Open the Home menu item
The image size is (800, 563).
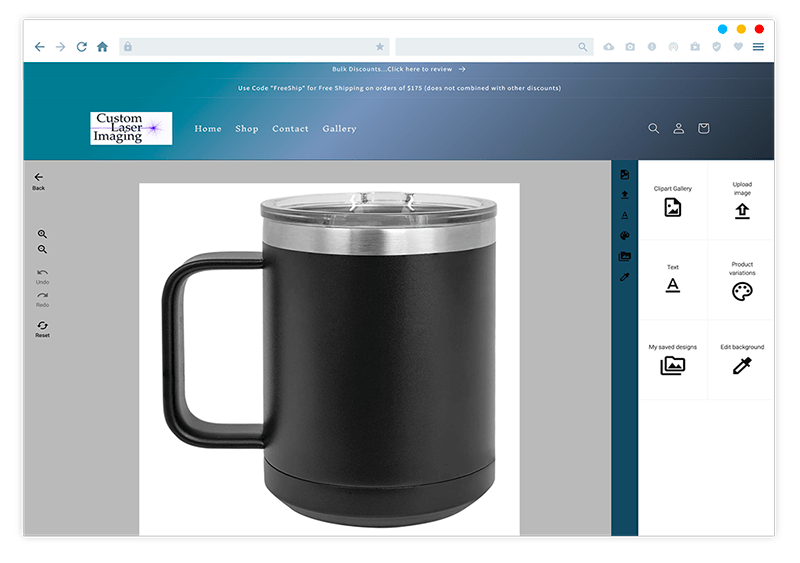pos(208,129)
